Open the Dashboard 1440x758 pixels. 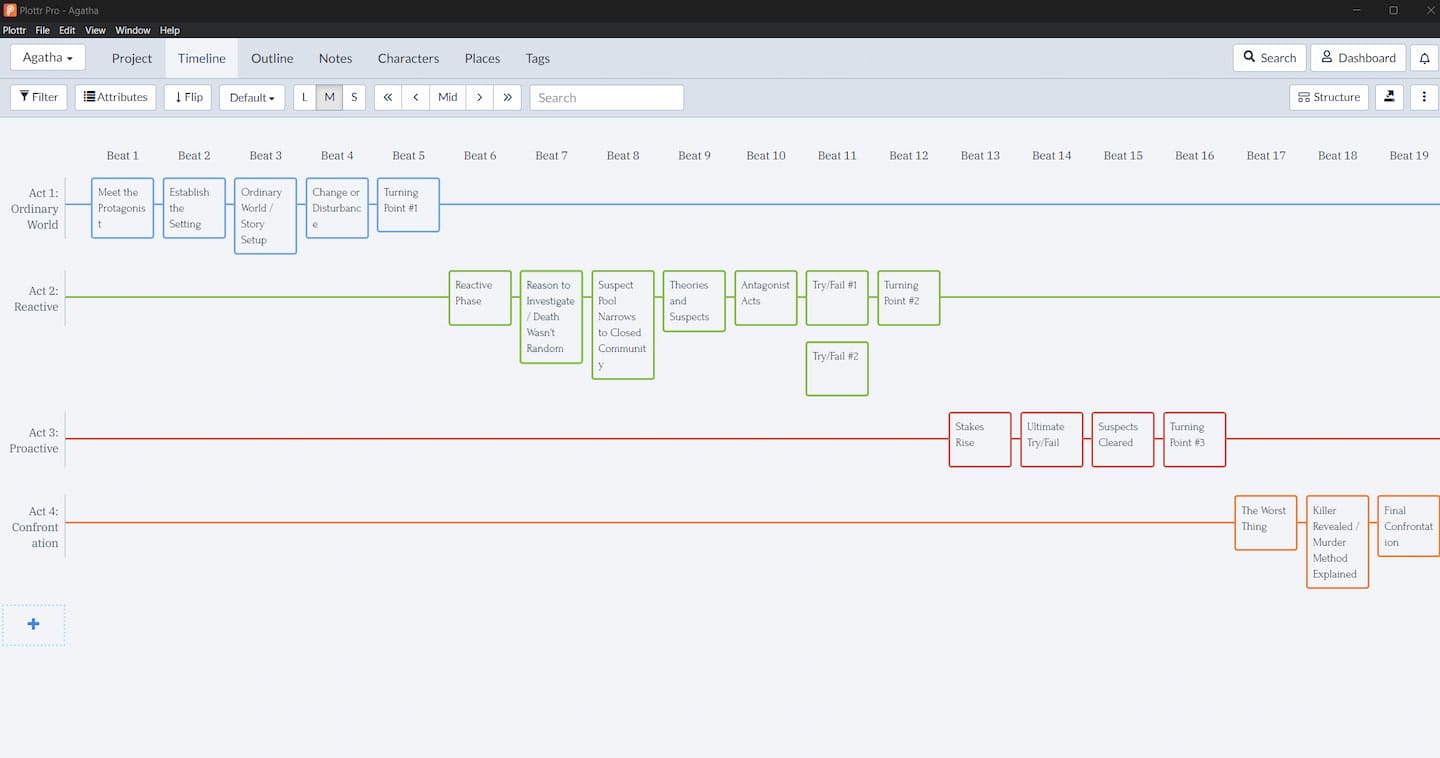click(1358, 58)
